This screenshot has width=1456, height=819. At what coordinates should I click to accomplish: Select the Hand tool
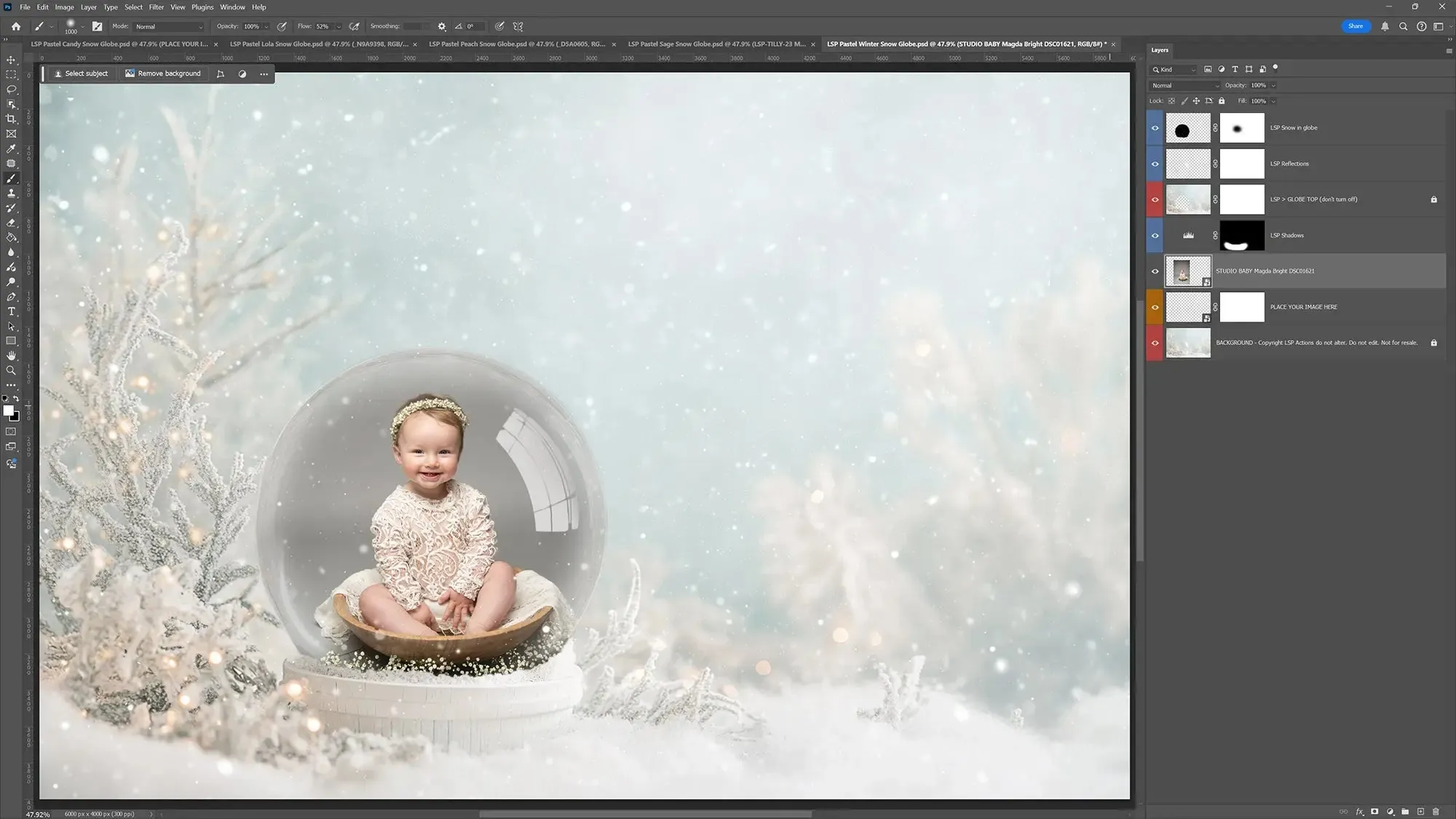pos(11,355)
